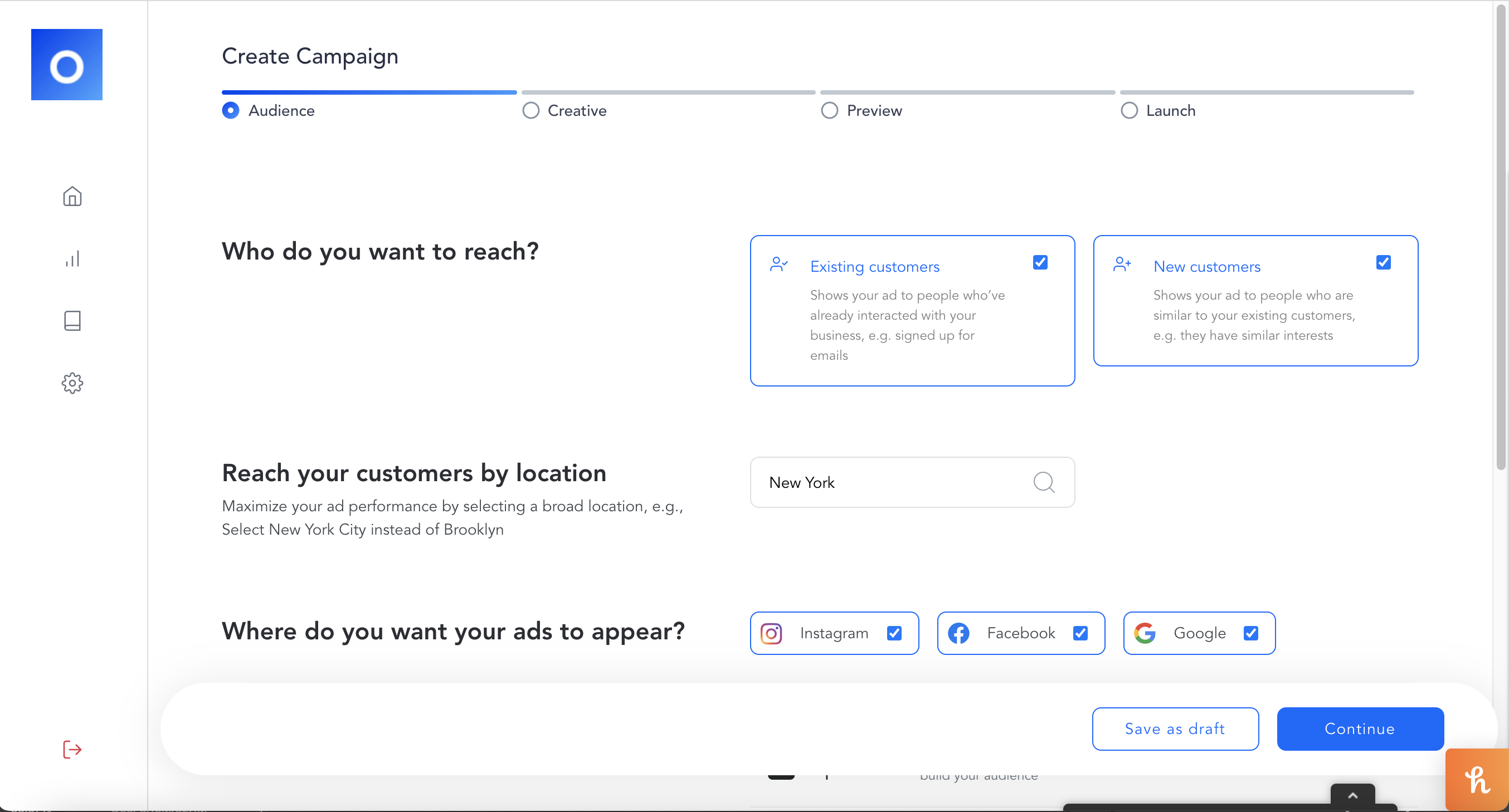Expand the bottom chevron-up panel

pyautogui.click(x=1352, y=795)
